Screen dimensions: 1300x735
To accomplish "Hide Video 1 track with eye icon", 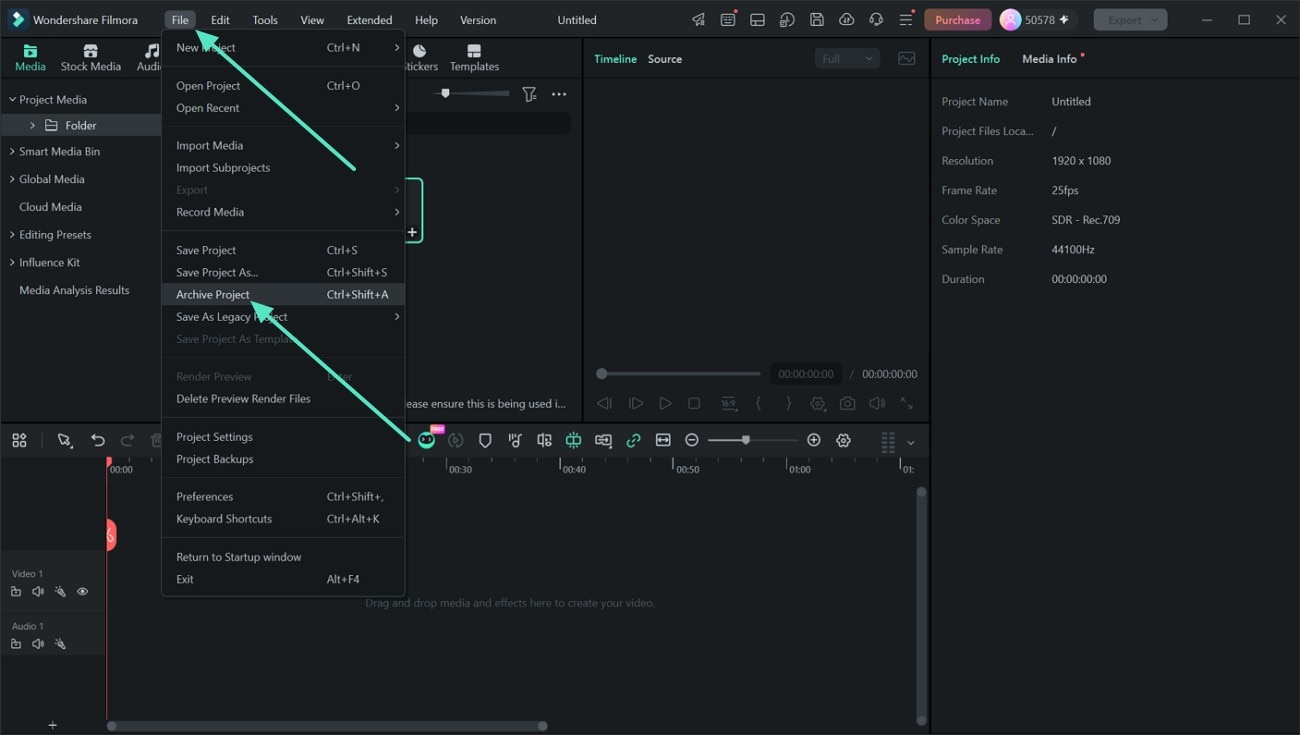I will coord(83,592).
